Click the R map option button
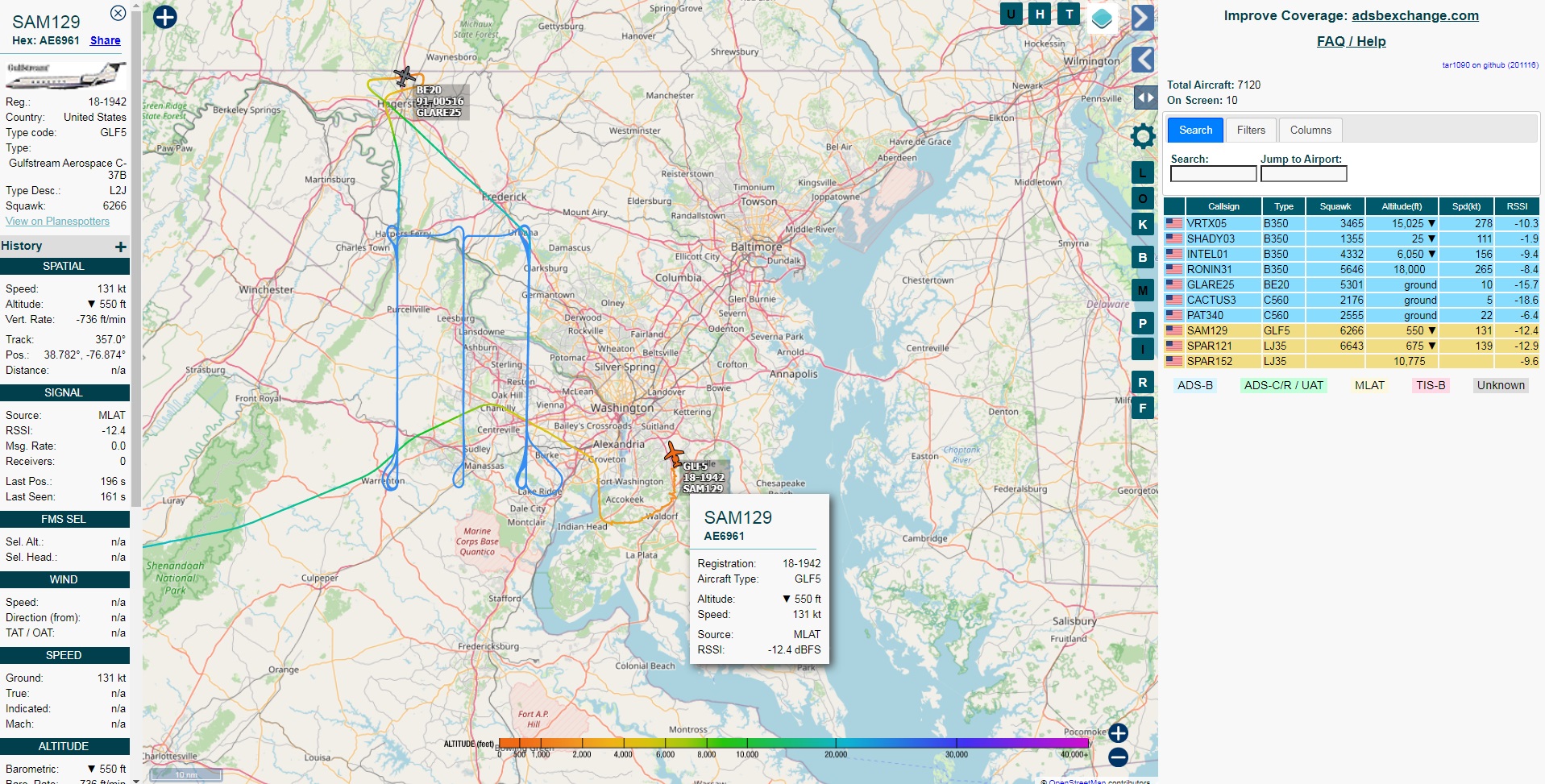 (x=1142, y=383)
